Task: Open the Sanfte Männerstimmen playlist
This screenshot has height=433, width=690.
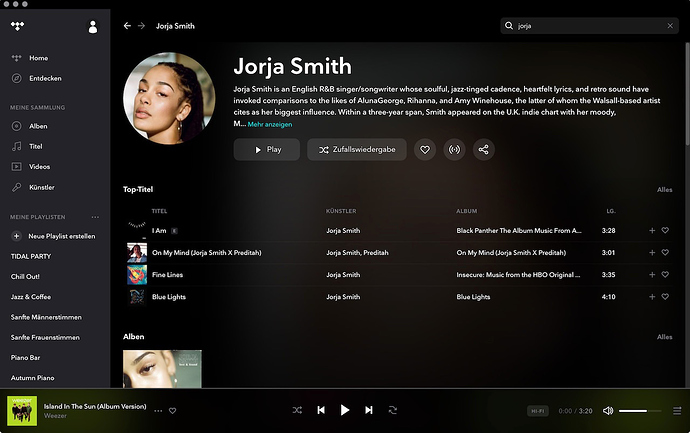Action: tap(46, 317)
